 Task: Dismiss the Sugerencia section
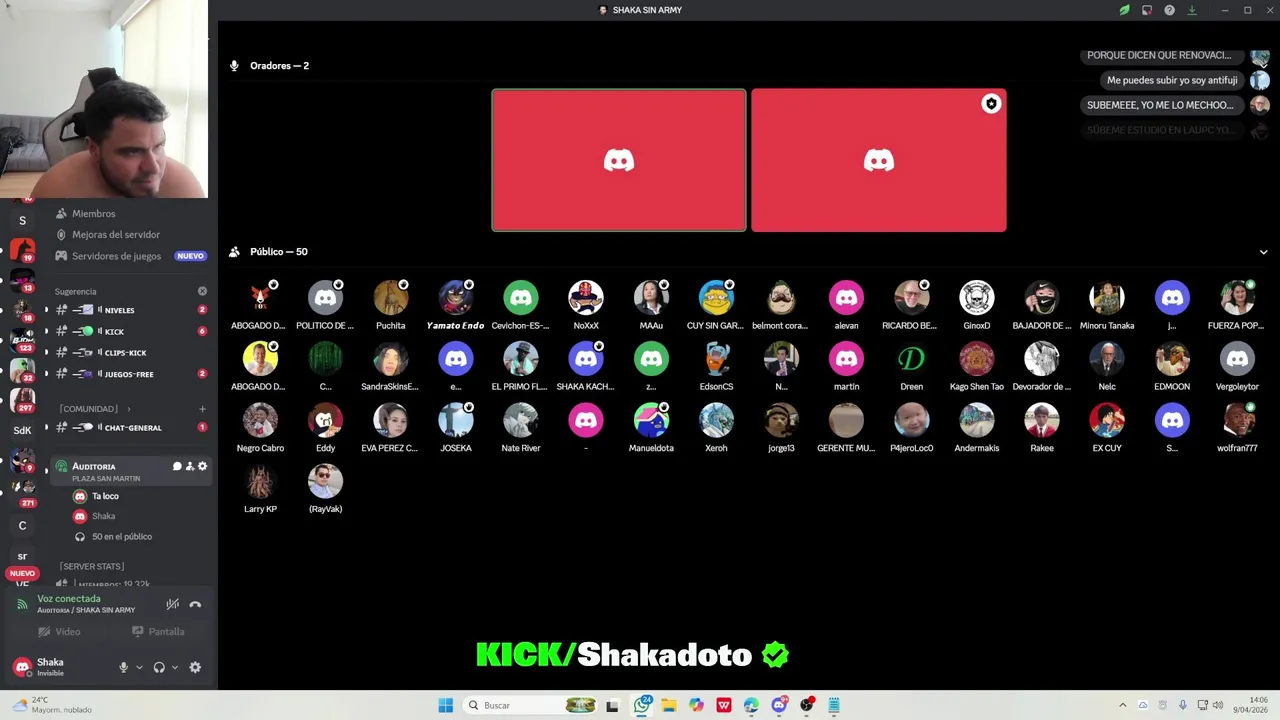[202, 291]
